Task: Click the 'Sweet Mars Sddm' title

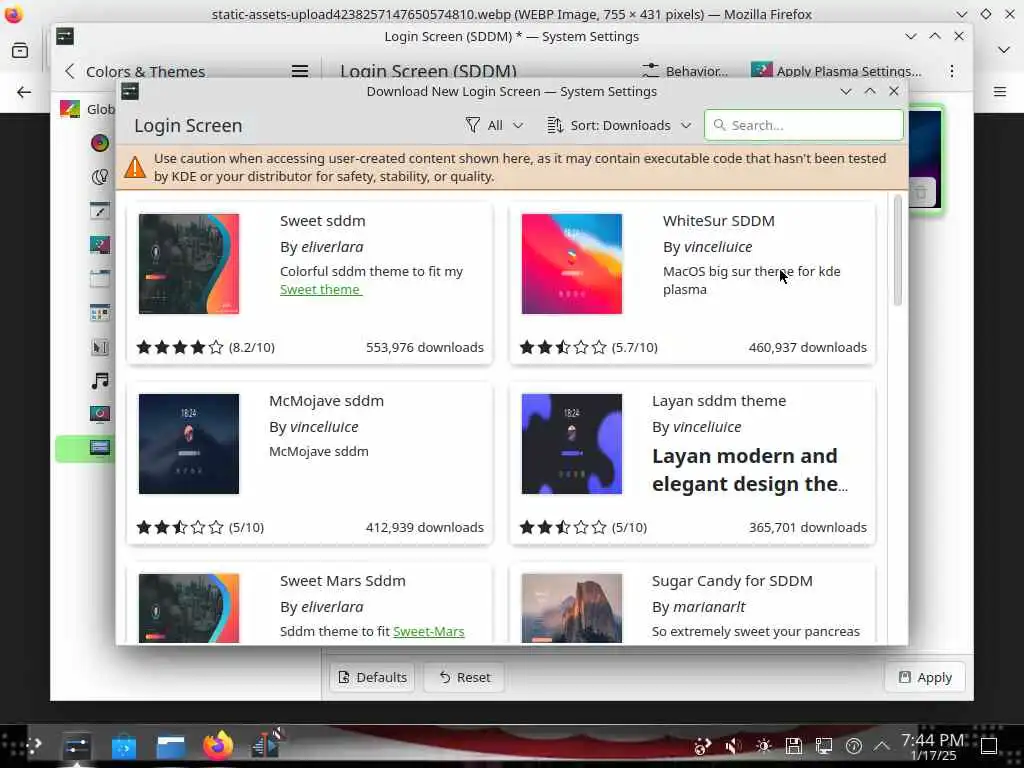Action: tap(342, 581)
